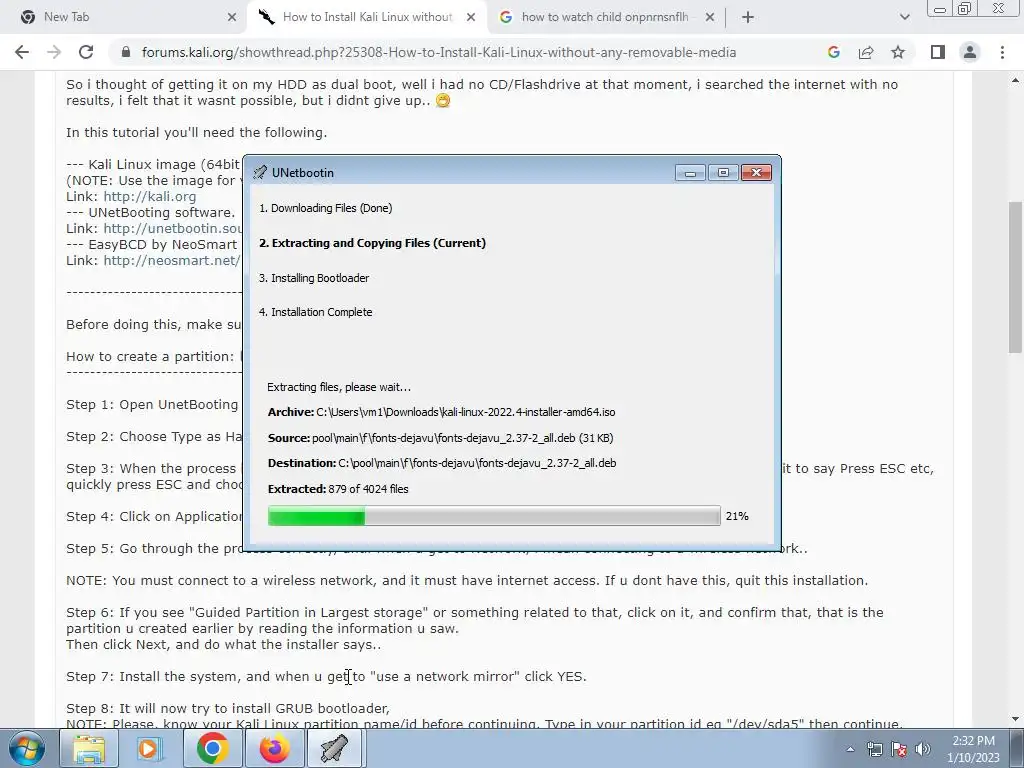The width and height of the screenshot is (1024, 768).
Task: Go back with the browser back arrow
Action: [22, 52]
